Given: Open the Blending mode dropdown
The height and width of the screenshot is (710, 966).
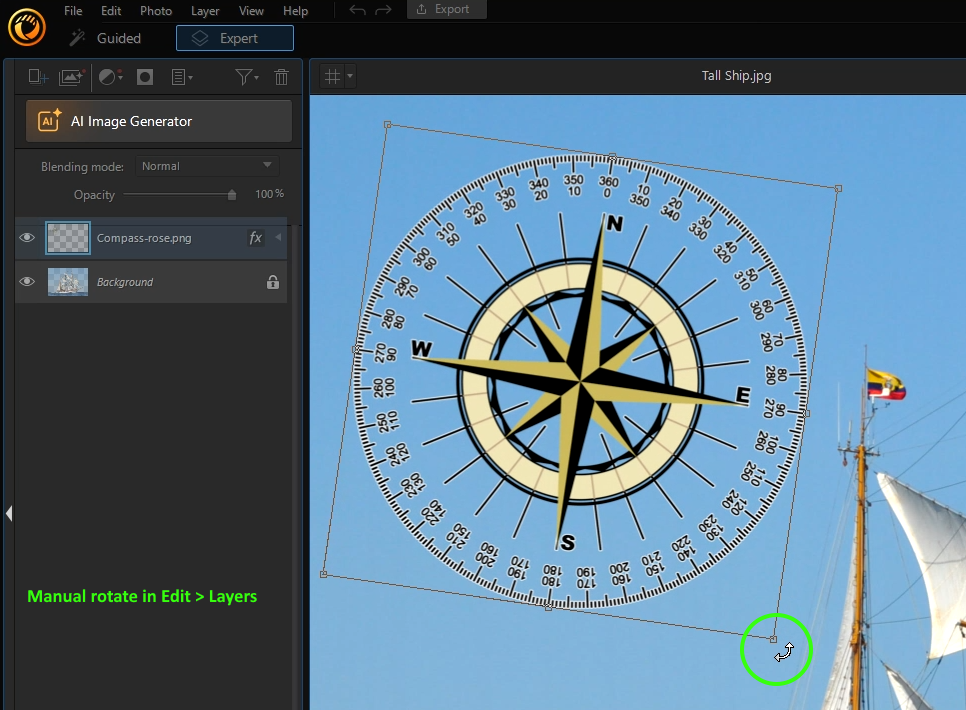Looking at the screenshot, I should tap(206, 166).
